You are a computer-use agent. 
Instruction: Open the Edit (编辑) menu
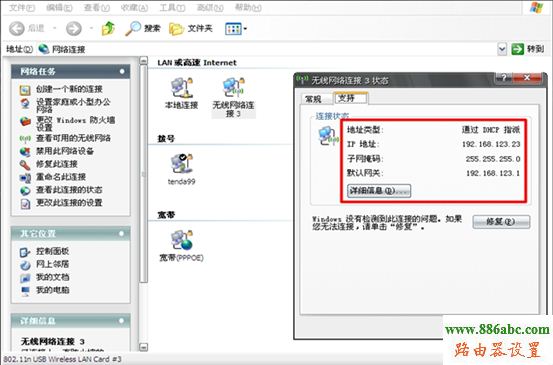pos(59,7)
